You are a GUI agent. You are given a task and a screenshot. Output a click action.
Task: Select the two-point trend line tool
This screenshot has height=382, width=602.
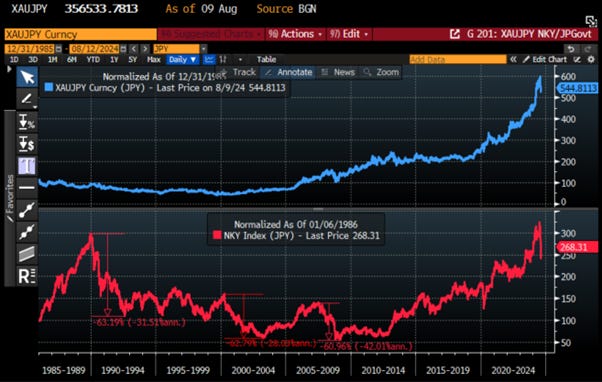tap(27, 210)
